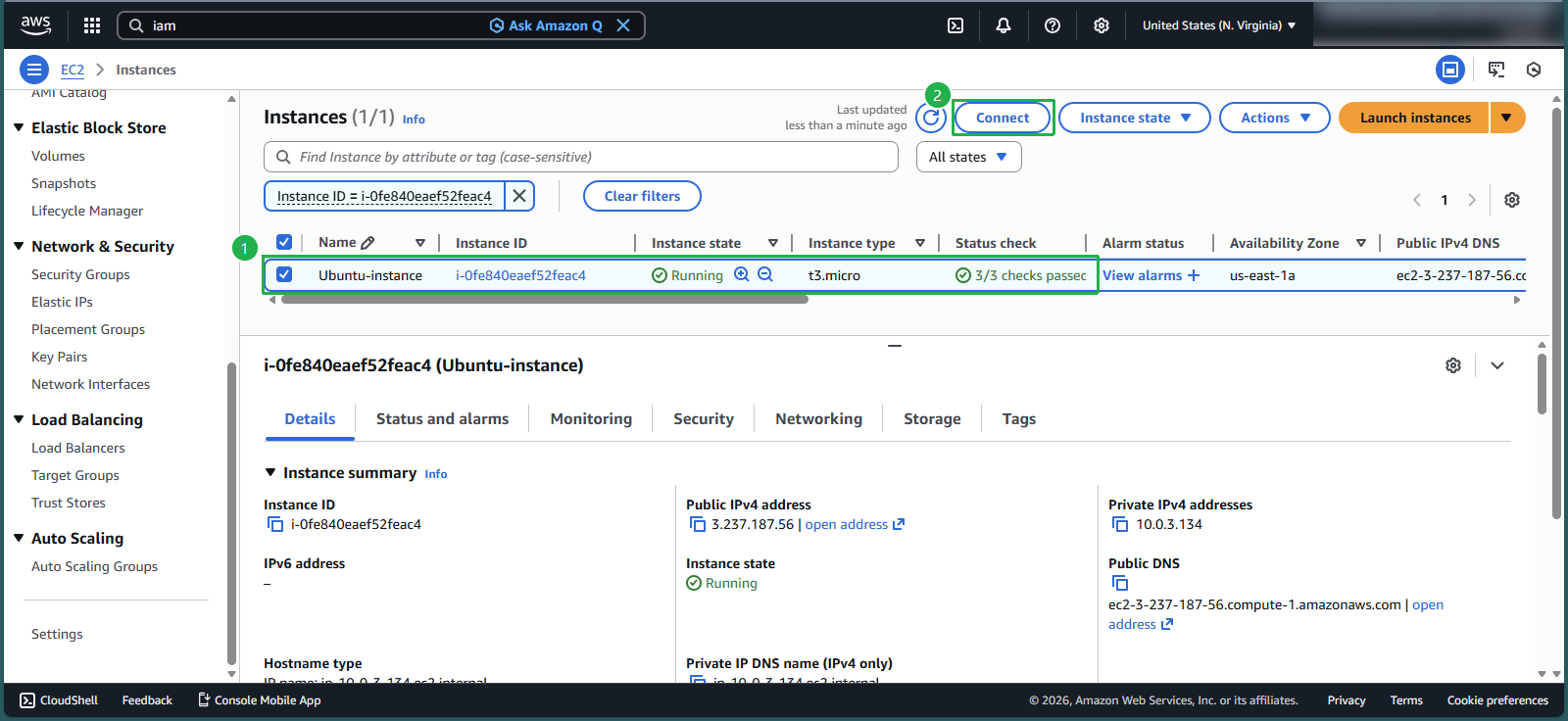Open Launch instances split arrow
Image resolution: width=1568 pixels, height=721 pixels.
[1507, 118]
